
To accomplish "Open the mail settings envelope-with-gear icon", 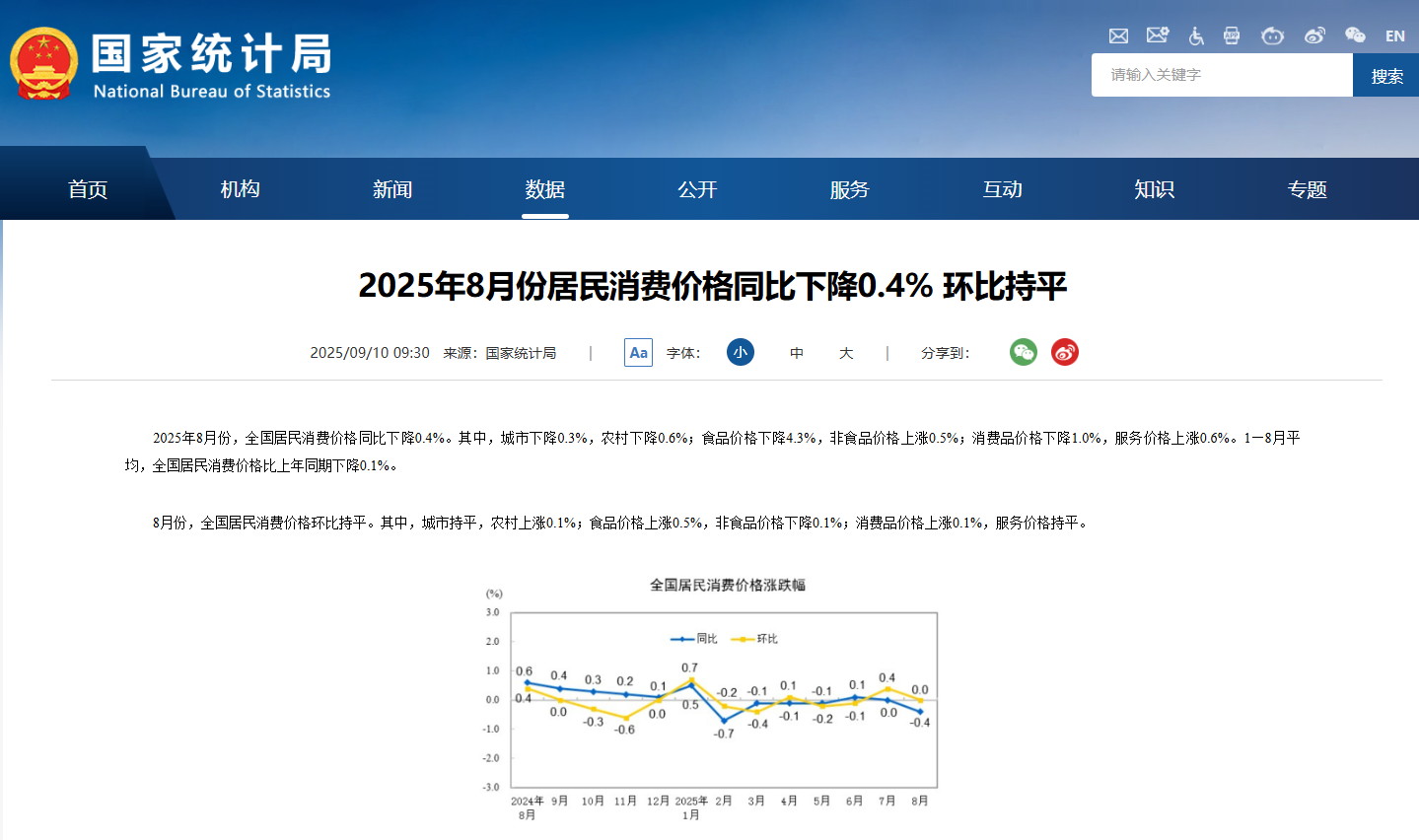I will 1158,35.
